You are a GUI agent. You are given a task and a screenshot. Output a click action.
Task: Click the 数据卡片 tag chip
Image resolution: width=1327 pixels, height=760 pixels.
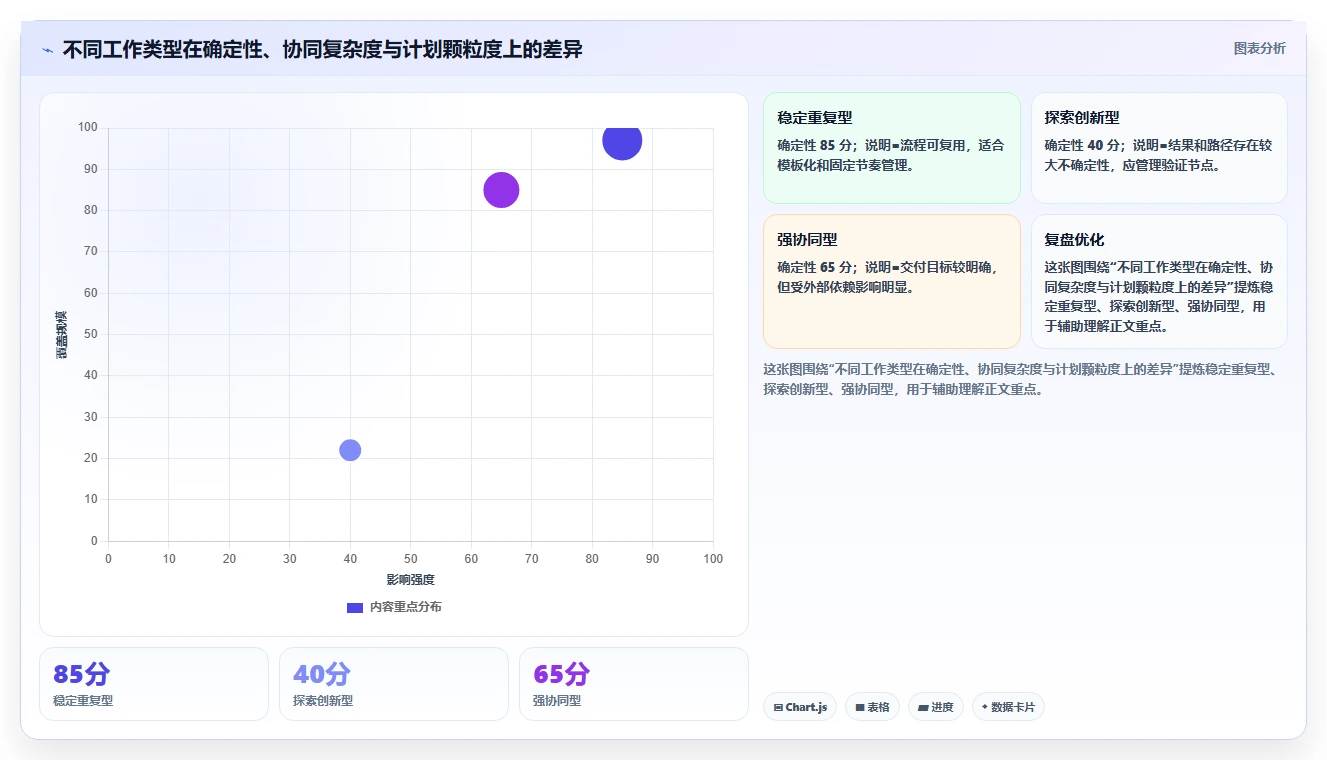coord(1008,707)
